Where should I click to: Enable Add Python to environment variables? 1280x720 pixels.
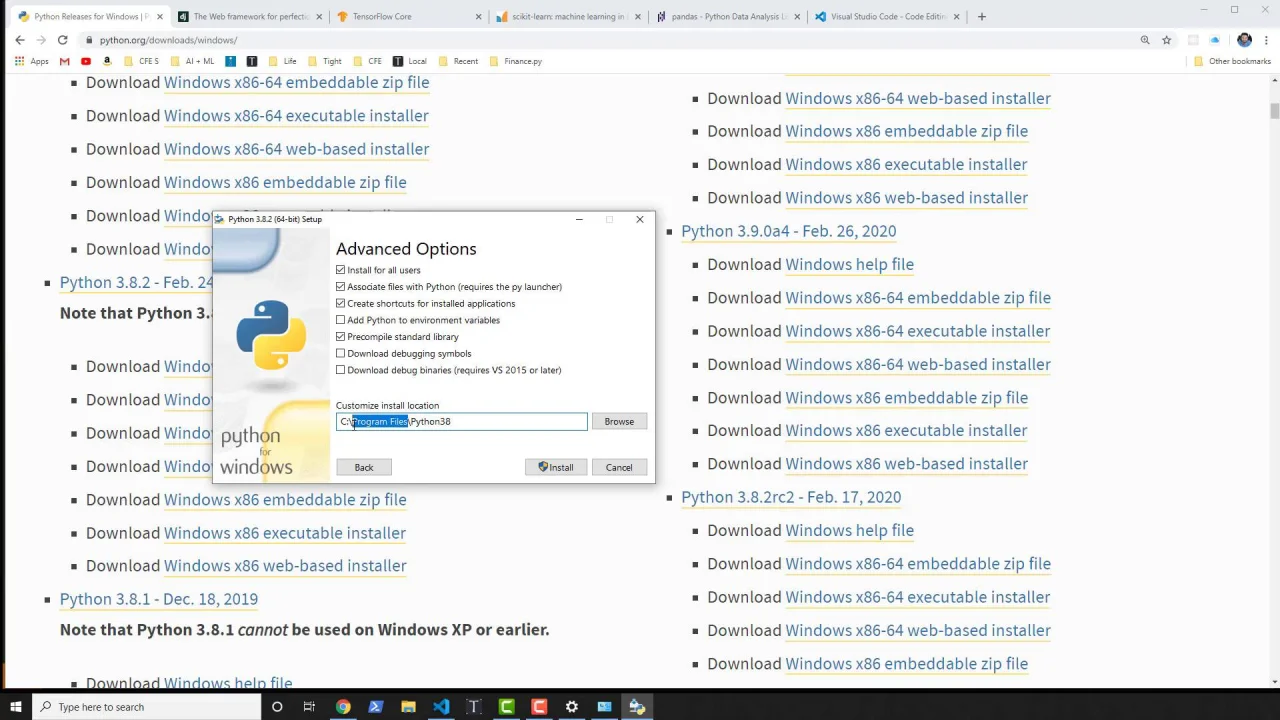(341, 320)
